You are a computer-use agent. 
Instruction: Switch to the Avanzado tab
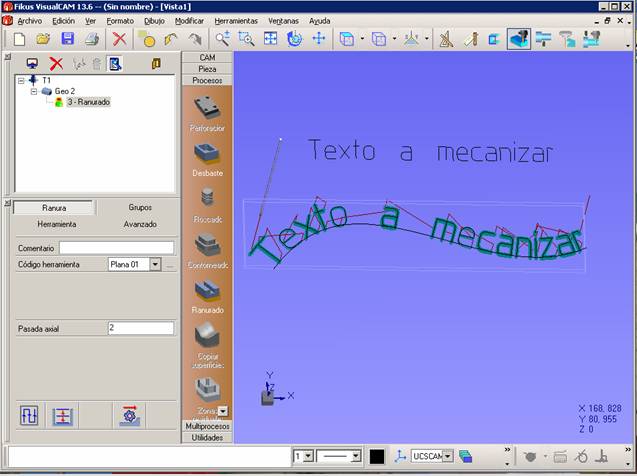tap(140, 224)
